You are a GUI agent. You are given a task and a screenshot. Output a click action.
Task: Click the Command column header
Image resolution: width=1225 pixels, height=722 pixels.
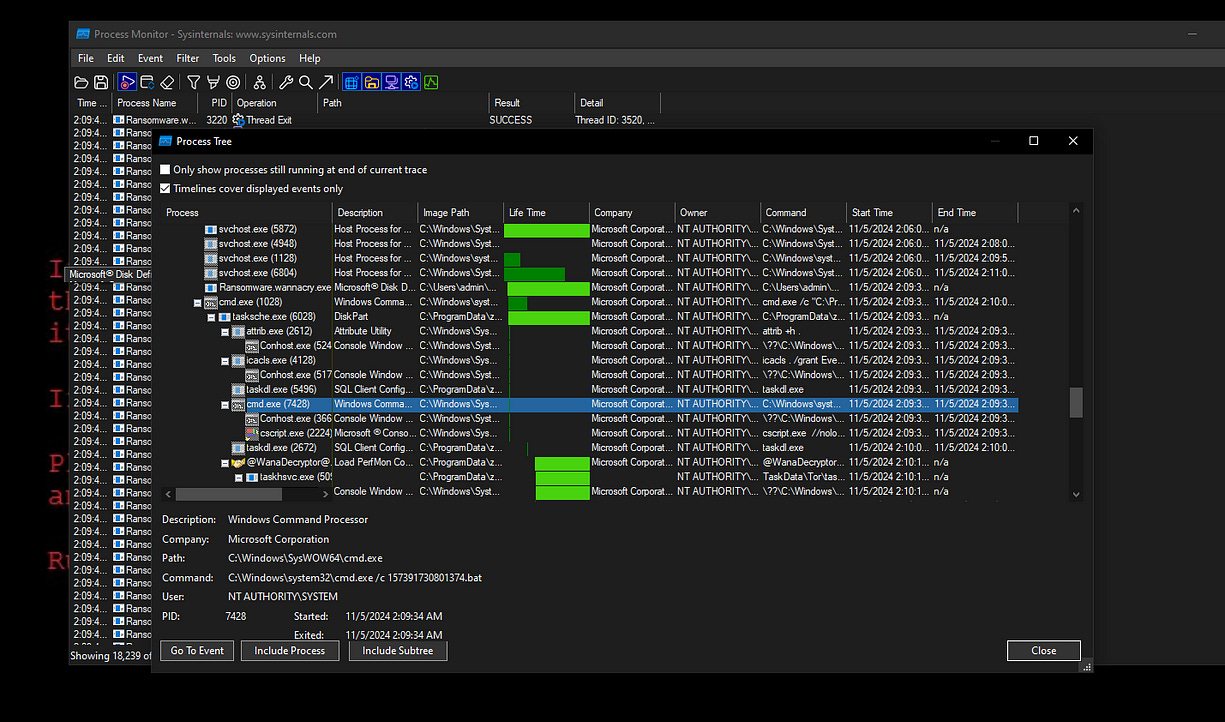click(x=804, y=212)
